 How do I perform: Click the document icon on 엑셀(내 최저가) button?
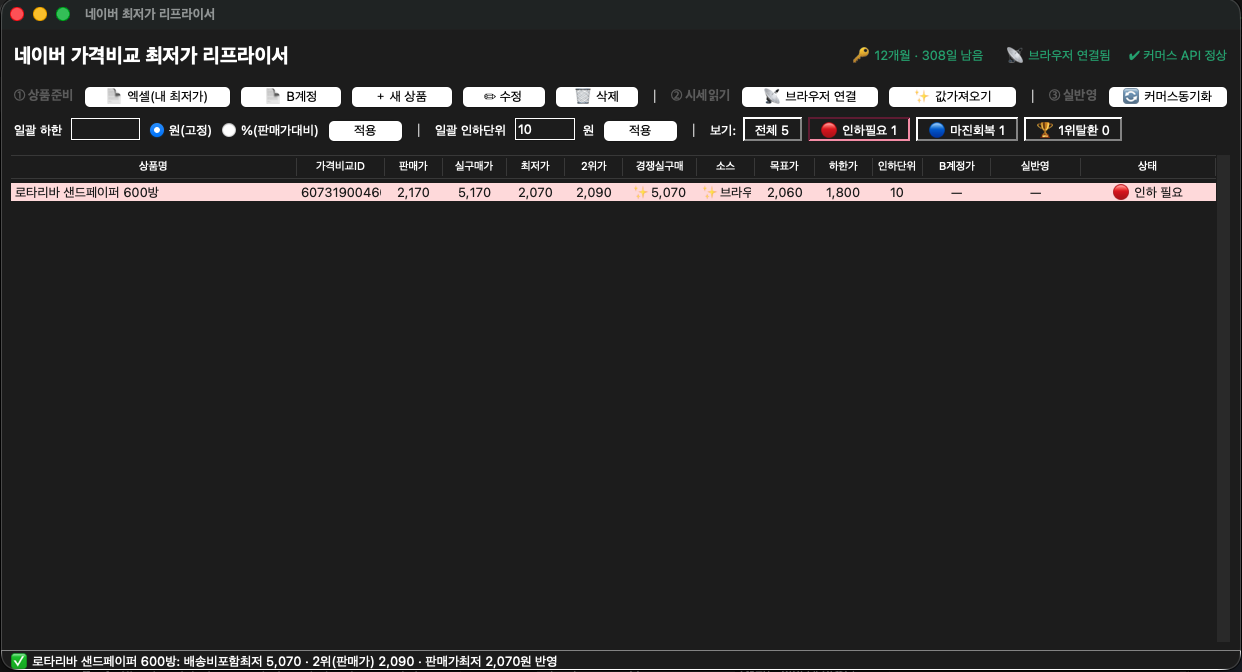click(114, 96)
